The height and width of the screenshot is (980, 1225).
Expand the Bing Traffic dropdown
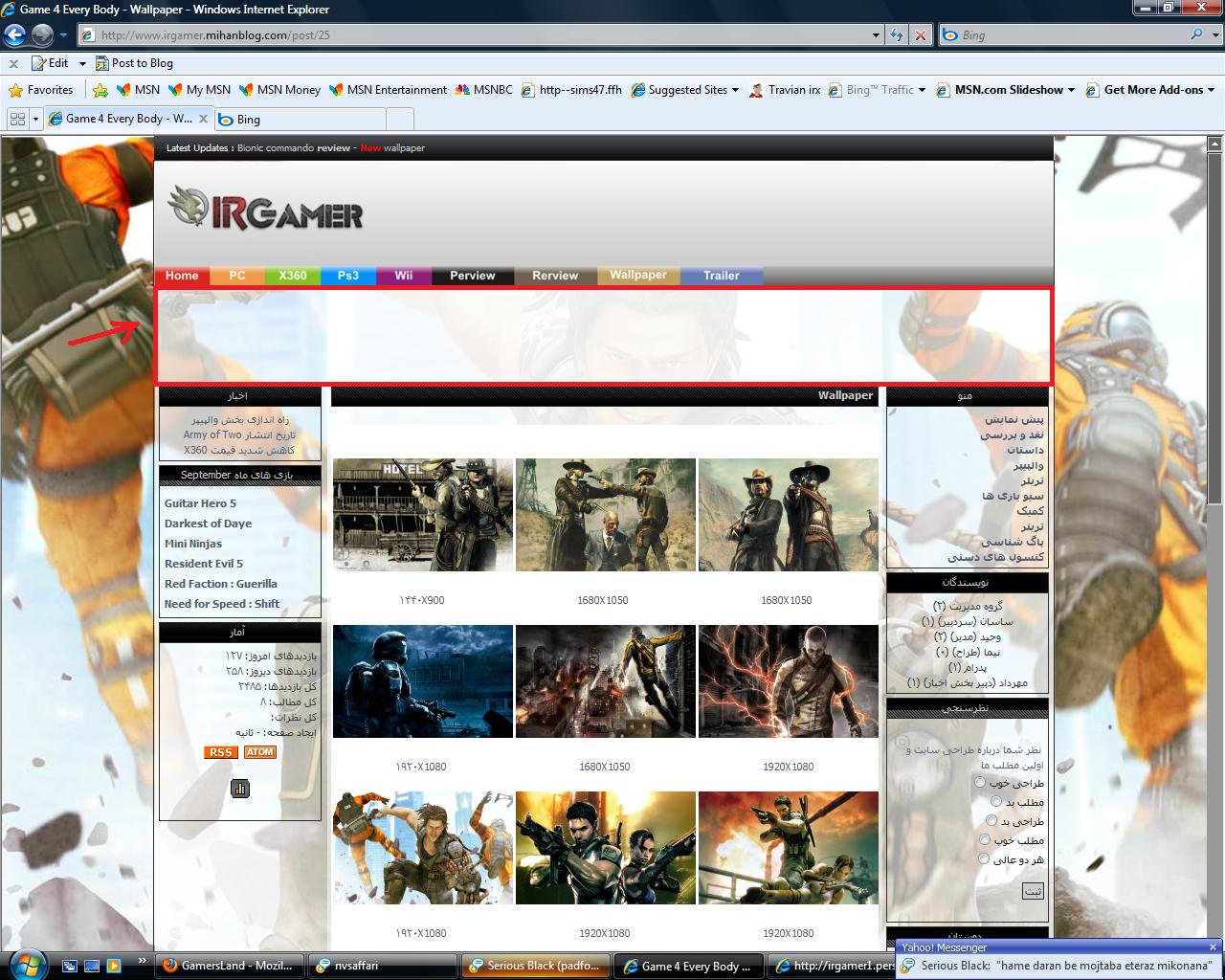(x=922, y=90)
